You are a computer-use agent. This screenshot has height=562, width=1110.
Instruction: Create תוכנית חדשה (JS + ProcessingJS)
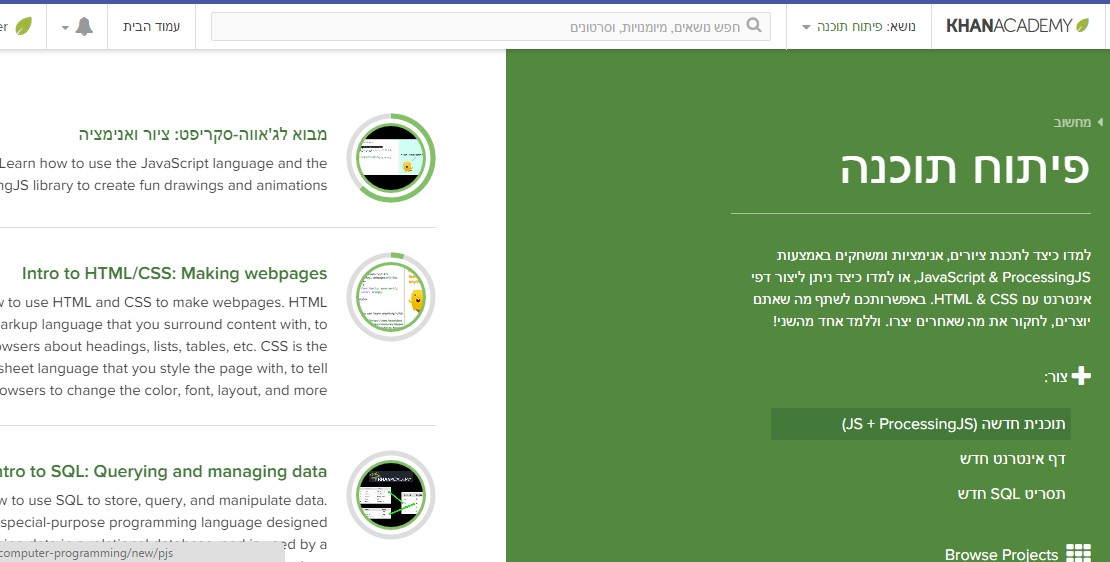920,424
